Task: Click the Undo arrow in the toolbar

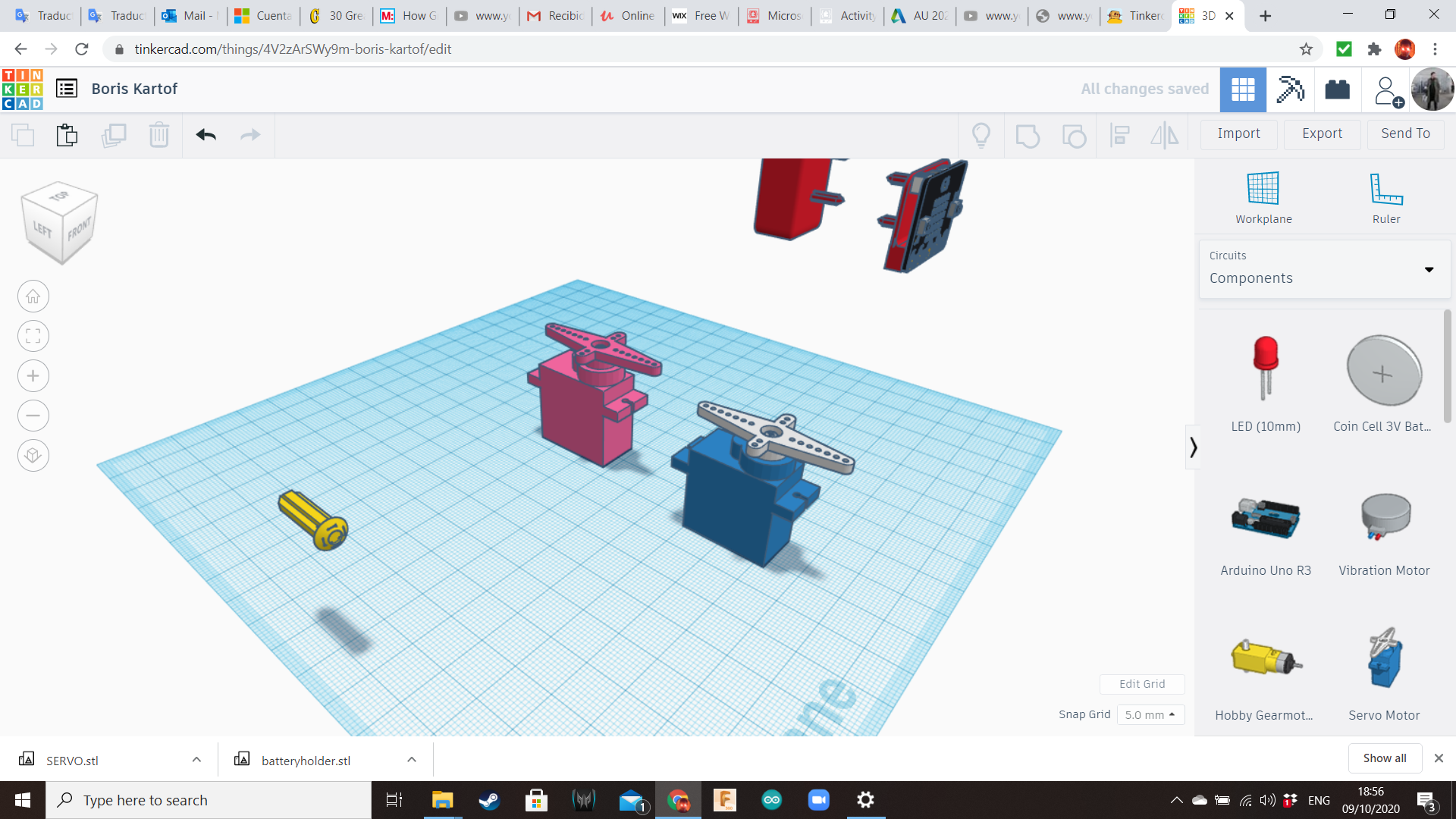Action: [206, 135]
